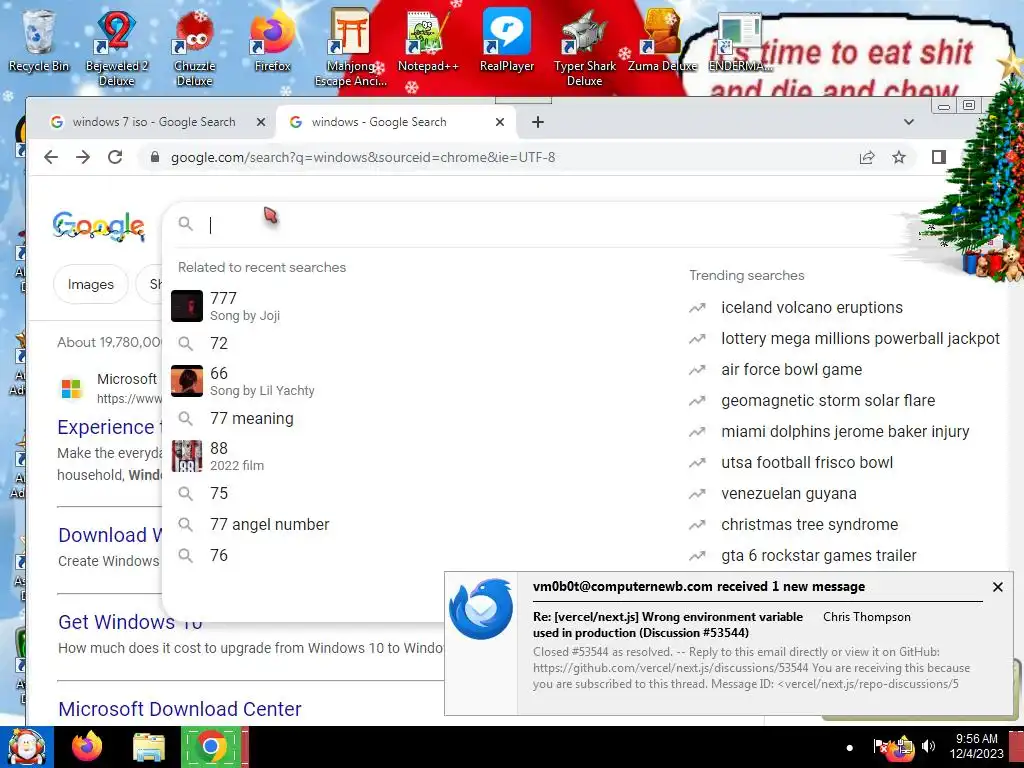Open Firefox desktop shortcut
The height and width of the screenshot is (768, 1024).
click(272, 40)
